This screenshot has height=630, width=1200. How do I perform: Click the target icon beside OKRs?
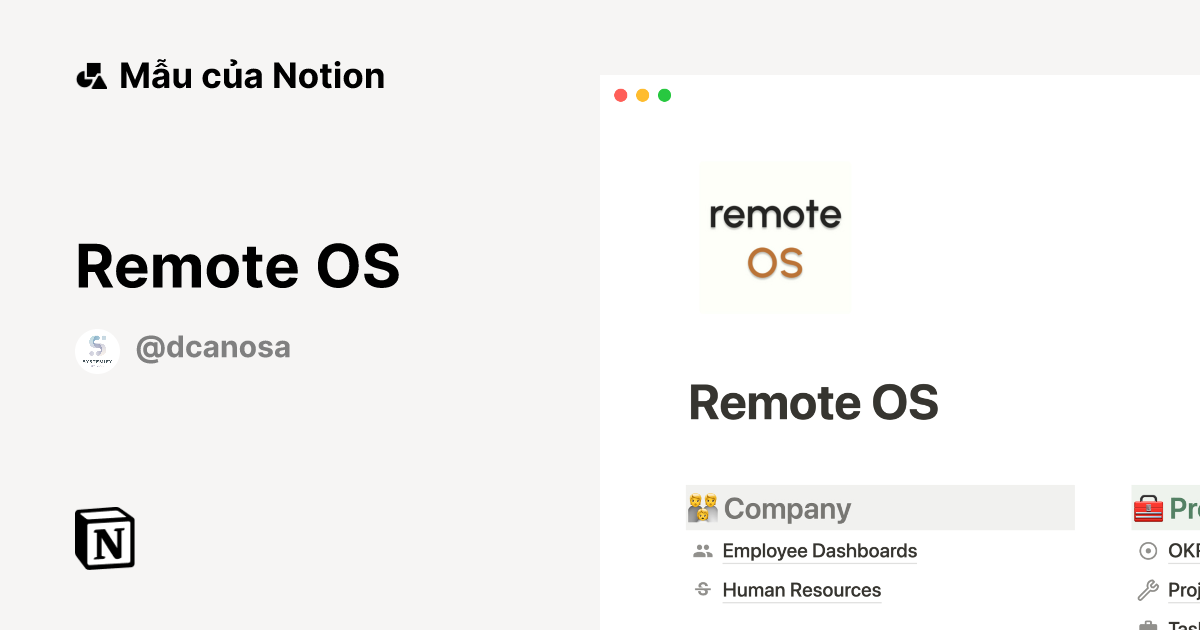click(x=1146, y=550)
